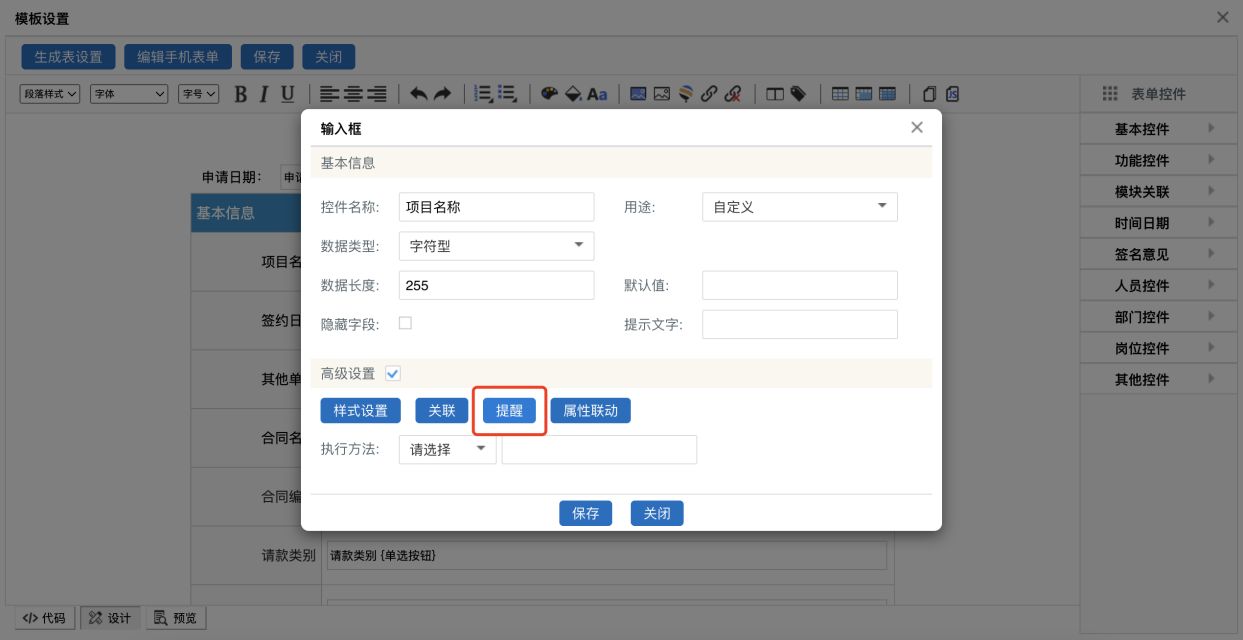
Task: Click the 提醒 button
Action: [509, 411]
